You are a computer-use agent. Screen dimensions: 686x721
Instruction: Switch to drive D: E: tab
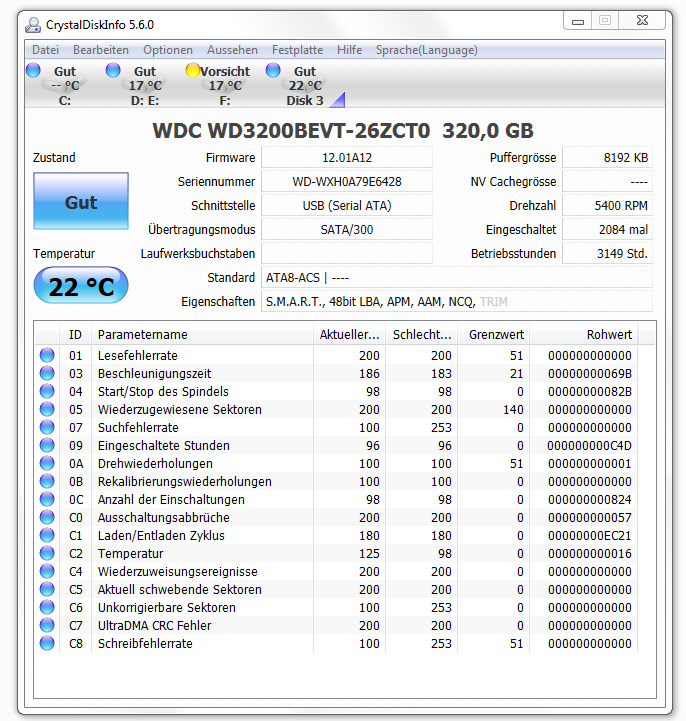[145, 86]
